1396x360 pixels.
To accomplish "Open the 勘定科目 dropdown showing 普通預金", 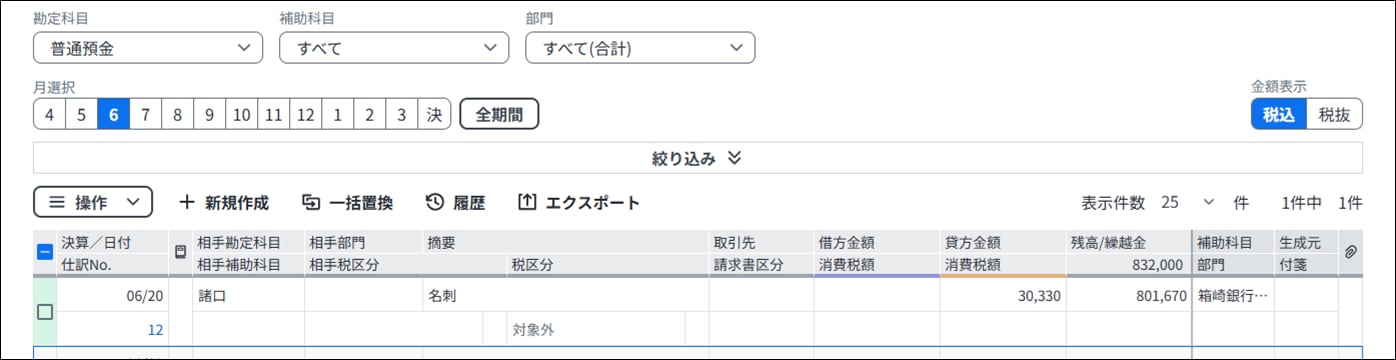I will 148,47.
